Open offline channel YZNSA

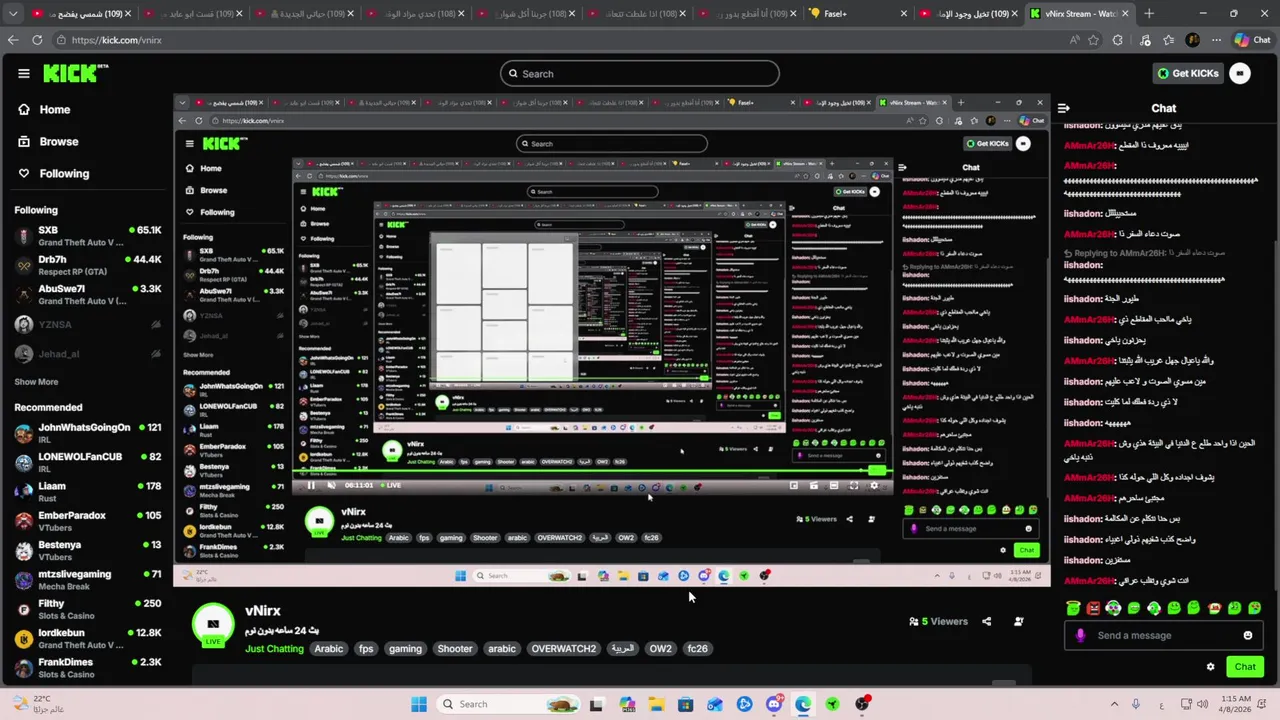coord(88,324)
